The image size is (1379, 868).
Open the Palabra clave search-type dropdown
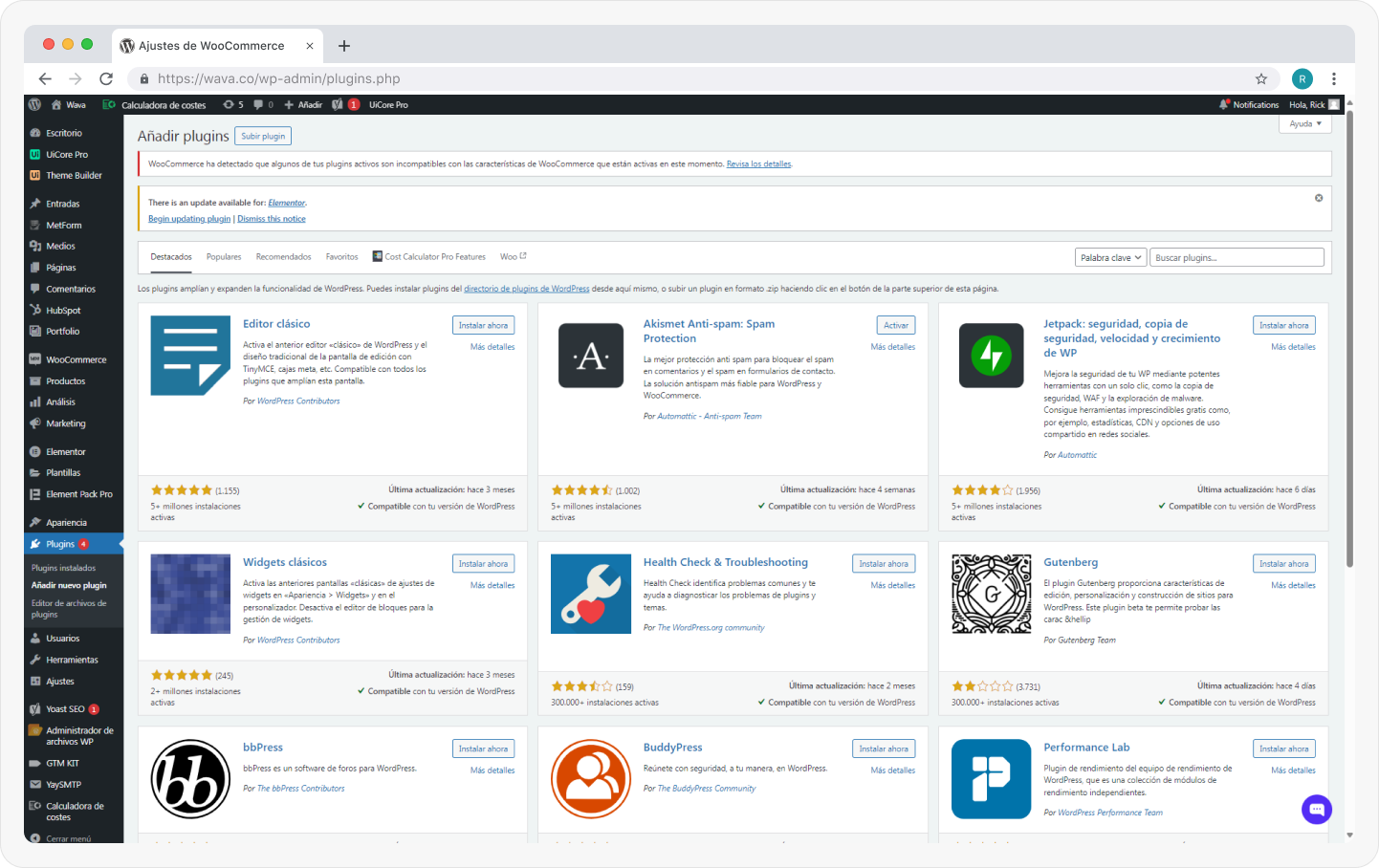click(x=1111, y=257)
